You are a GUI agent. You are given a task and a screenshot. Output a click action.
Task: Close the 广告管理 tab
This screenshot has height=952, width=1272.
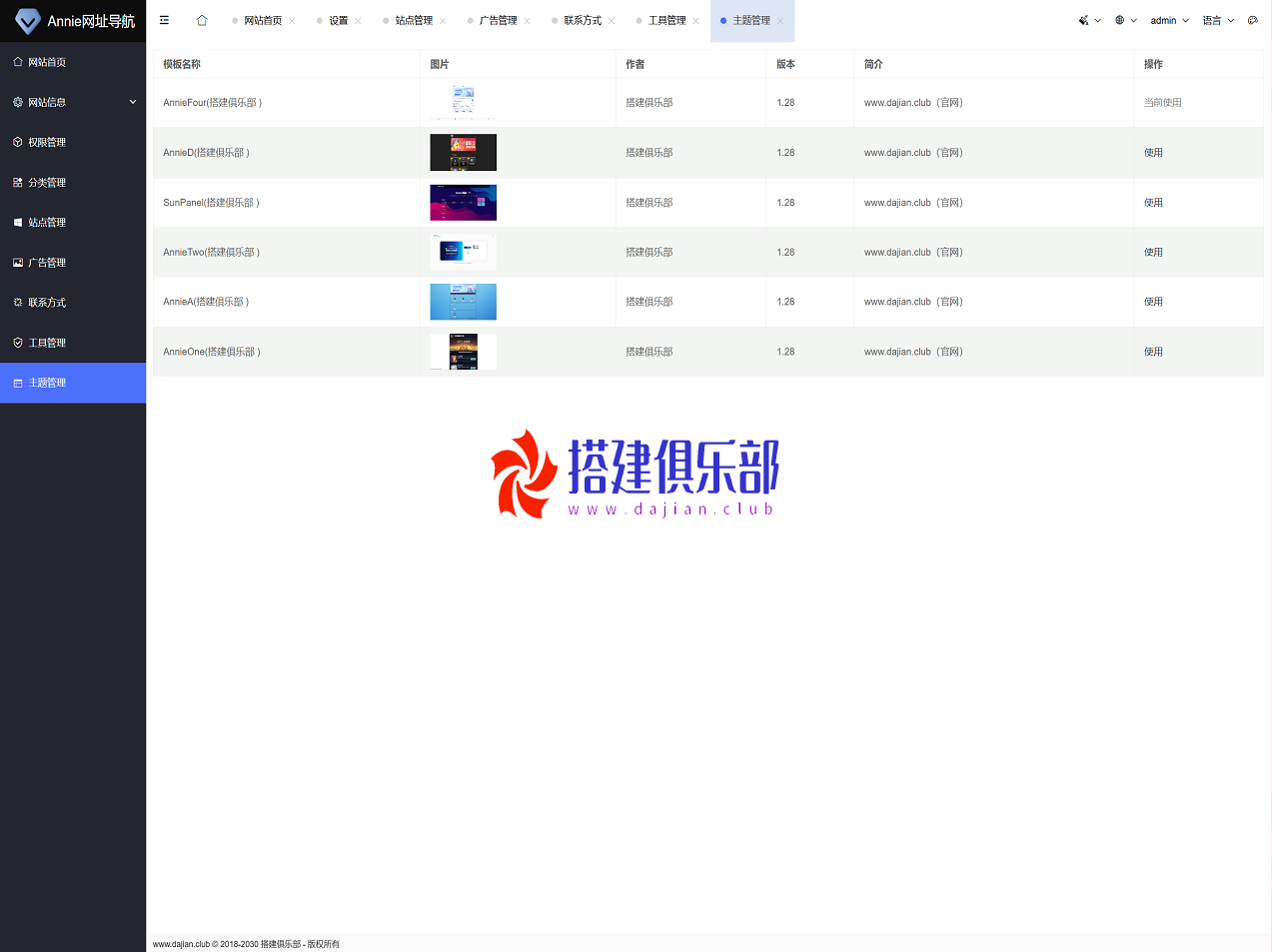[527, 21]
